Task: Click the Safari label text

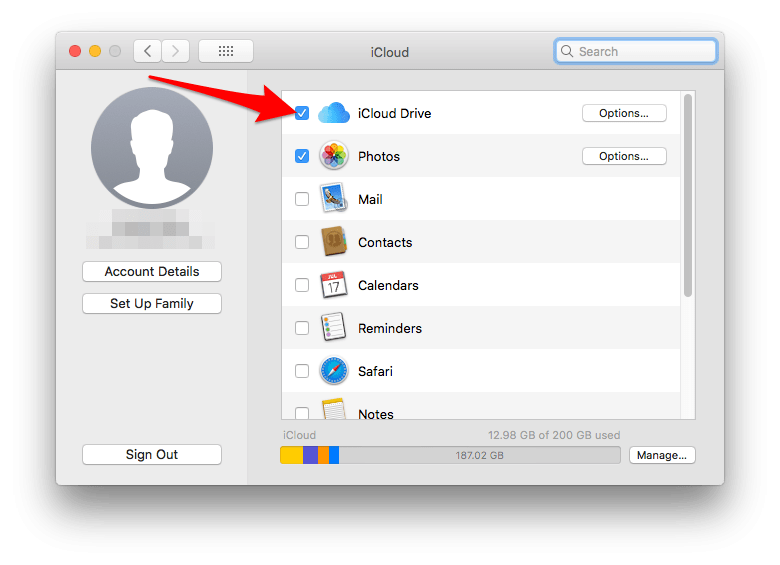Action: tap(375, 372)
